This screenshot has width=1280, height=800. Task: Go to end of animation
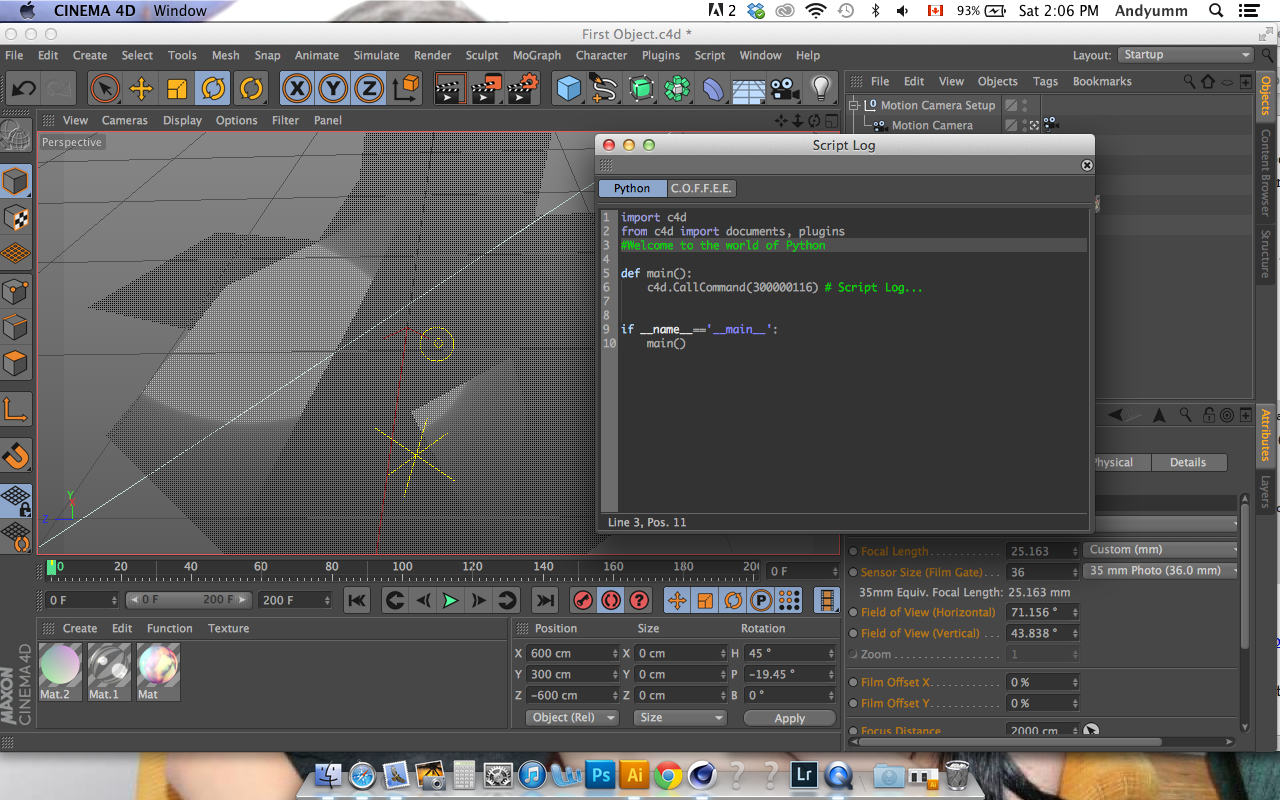544,600
